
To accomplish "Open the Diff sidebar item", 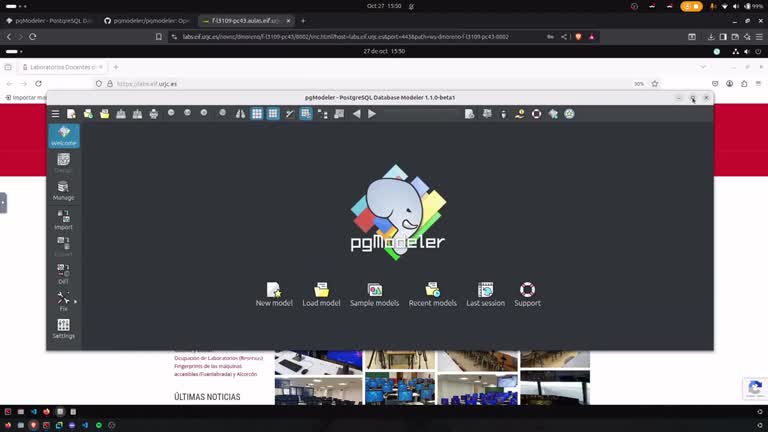I will pyautogui.click(x=64, y=274).
